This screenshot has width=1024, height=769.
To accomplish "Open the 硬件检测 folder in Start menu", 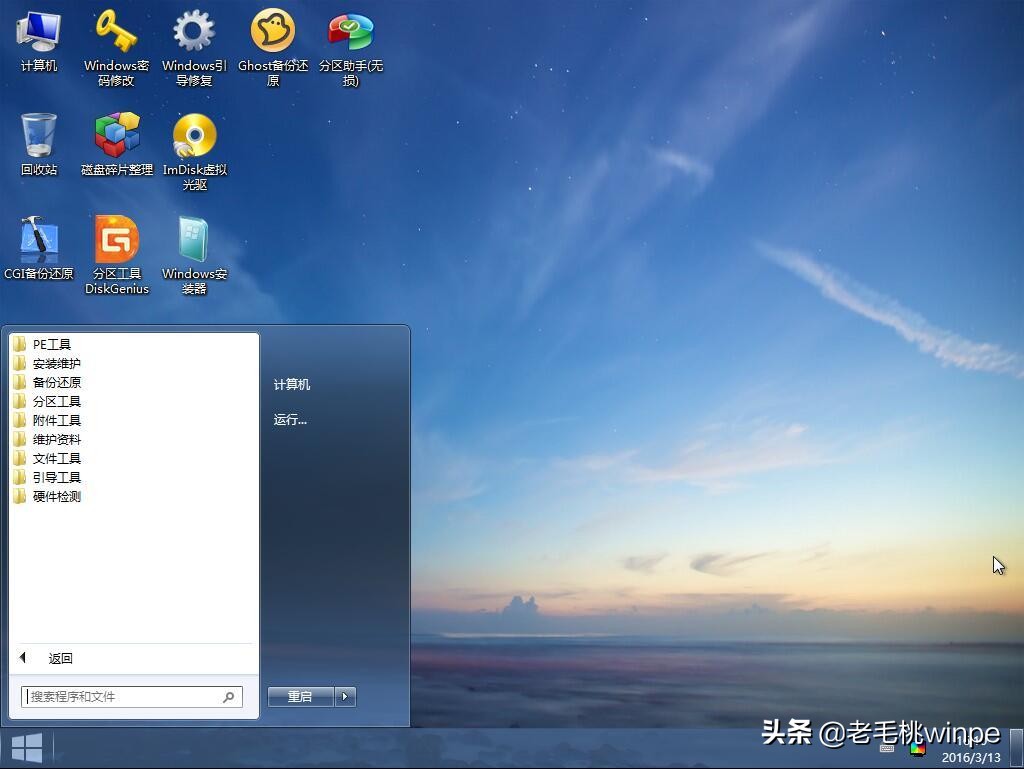I will point(55,496).
